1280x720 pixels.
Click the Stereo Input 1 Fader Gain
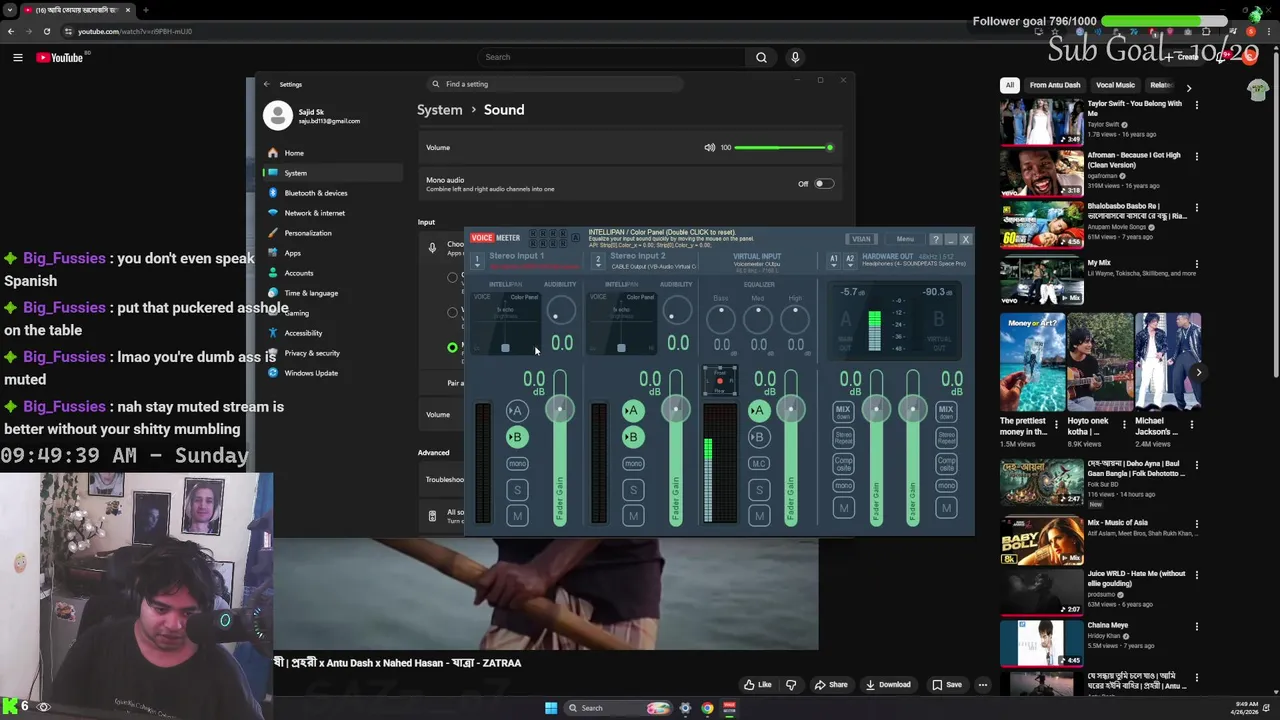click(560, 448)
